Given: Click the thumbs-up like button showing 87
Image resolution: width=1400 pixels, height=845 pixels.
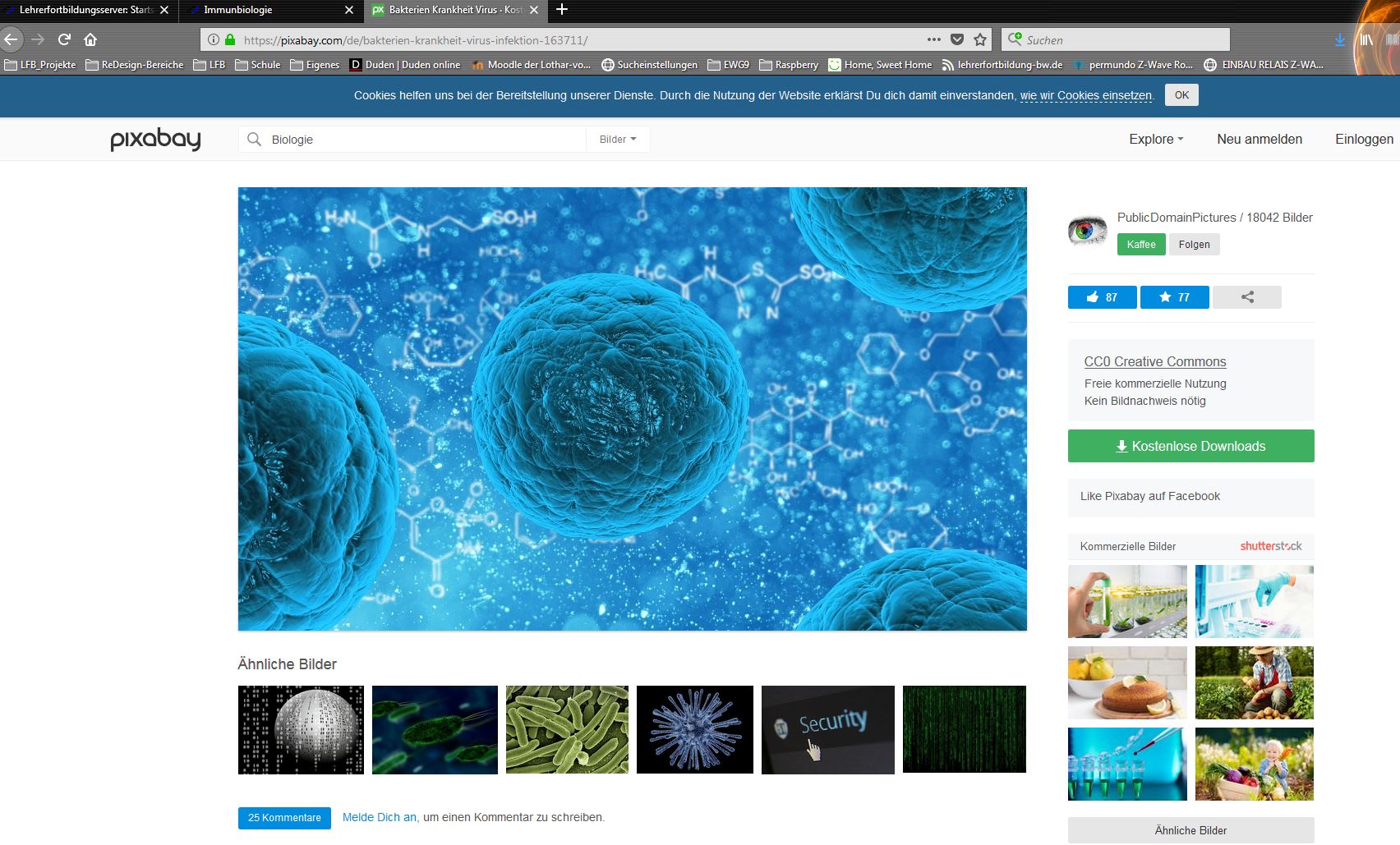Looking at the screenshot, I should point(1102,297).
